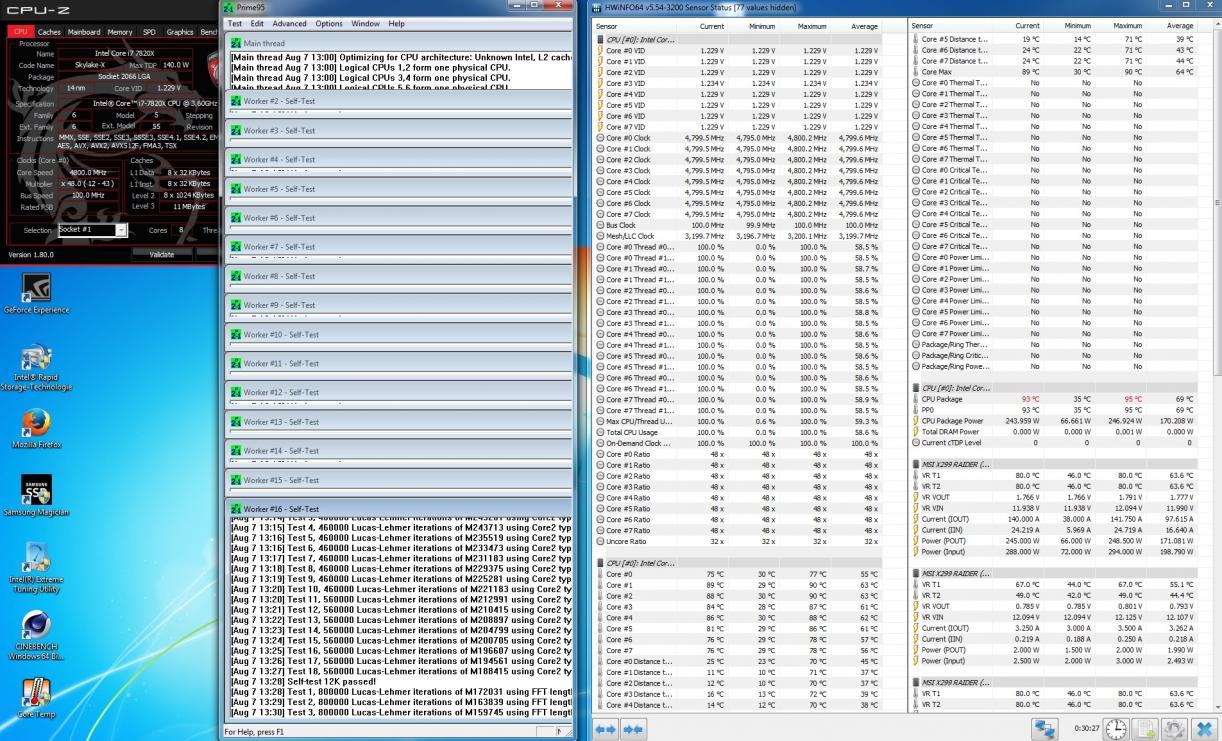The image size is (1222, 741).
Task: Open the Test menu in Prime95
Action: click(235, 23)
